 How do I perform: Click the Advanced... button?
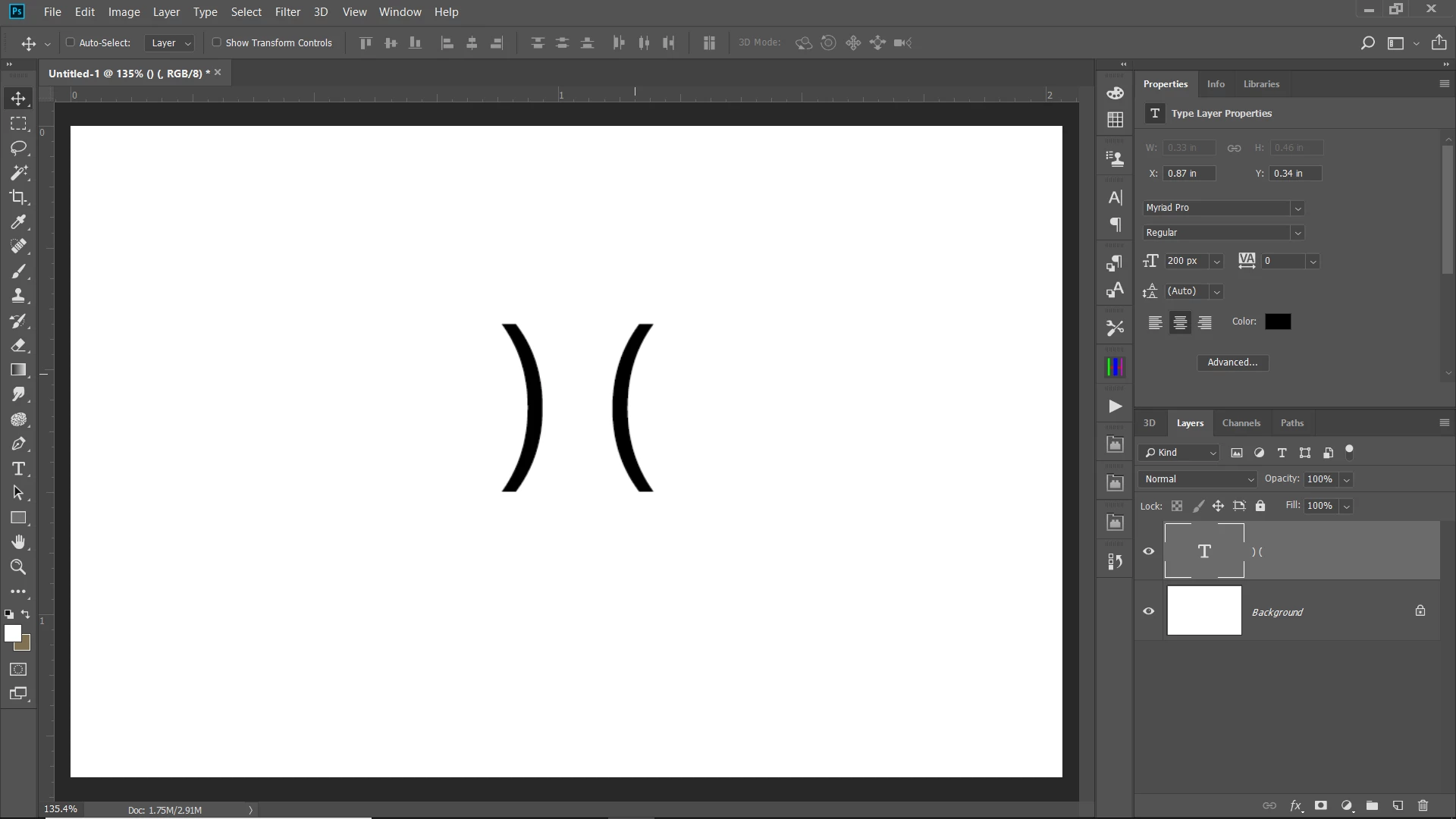1232,362
